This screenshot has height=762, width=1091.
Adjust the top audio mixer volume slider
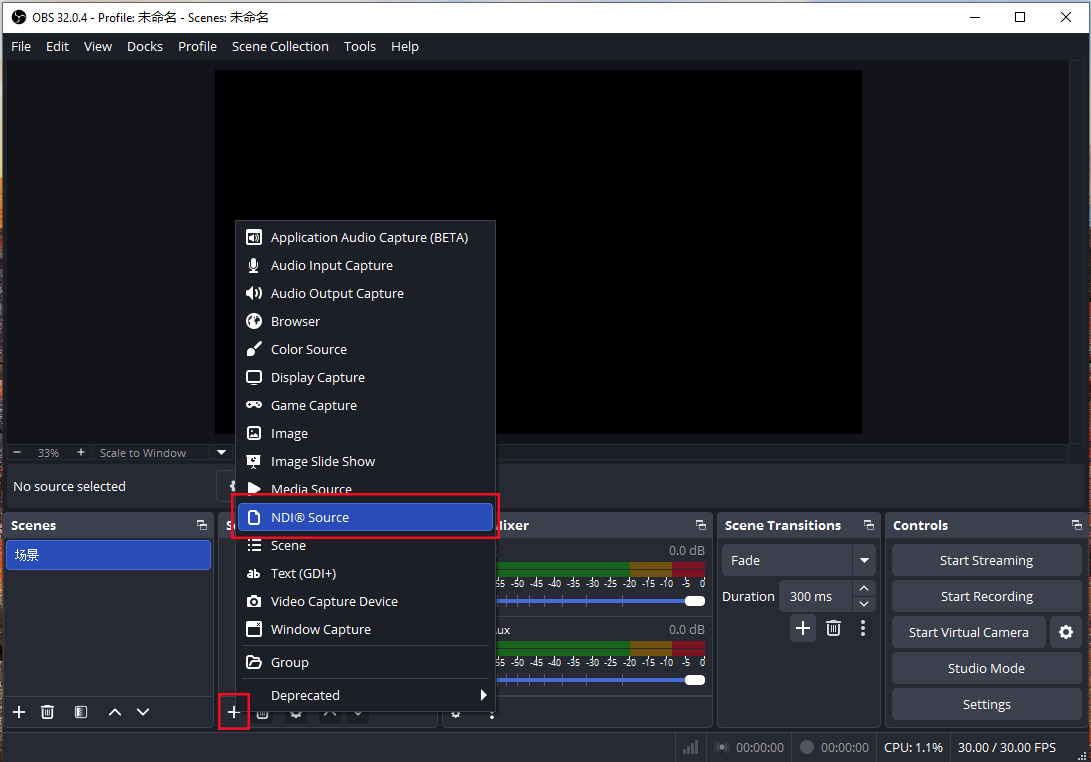click(694, 601)
